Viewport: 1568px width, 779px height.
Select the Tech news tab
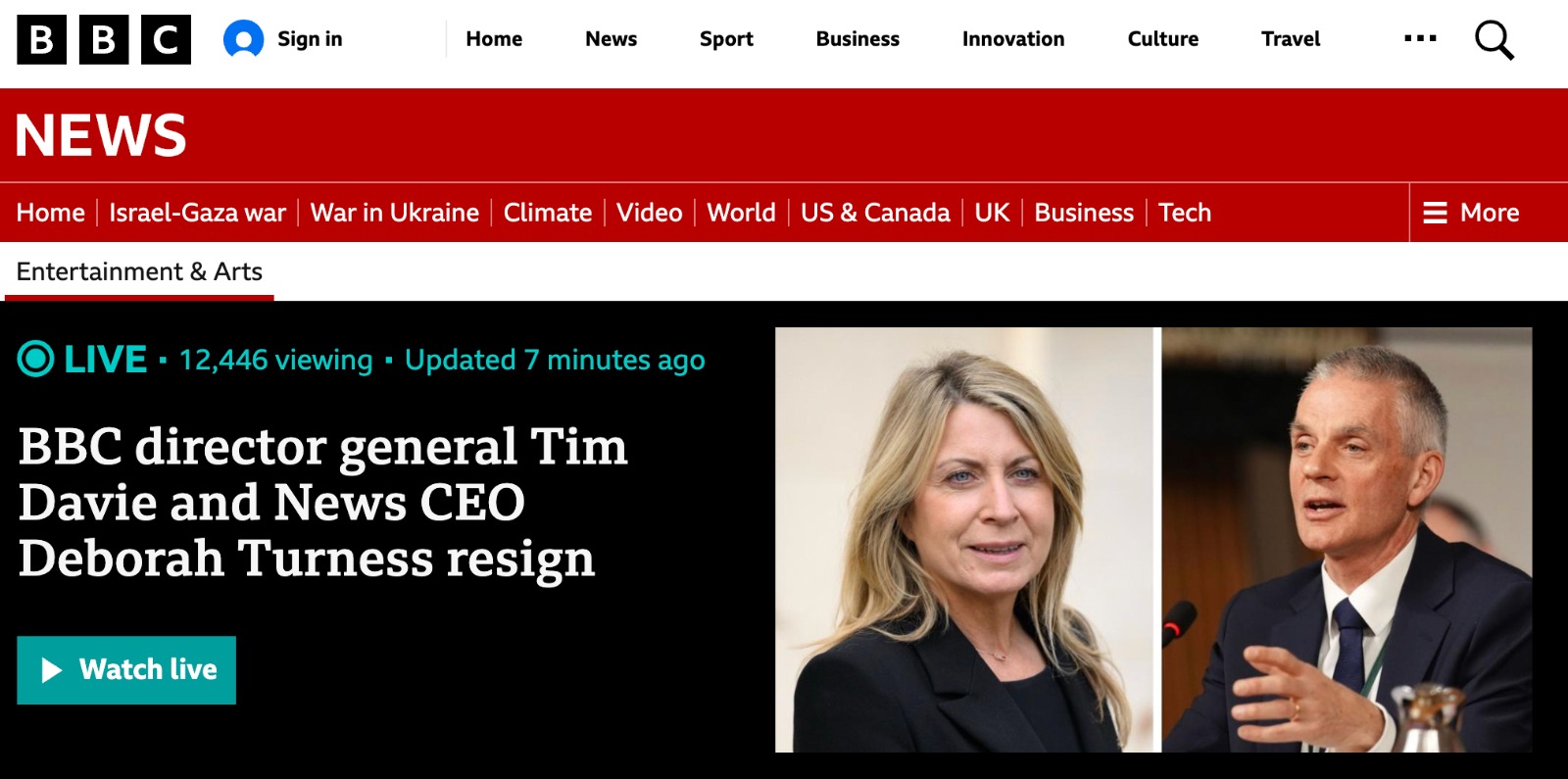(x=1184, y=213)
